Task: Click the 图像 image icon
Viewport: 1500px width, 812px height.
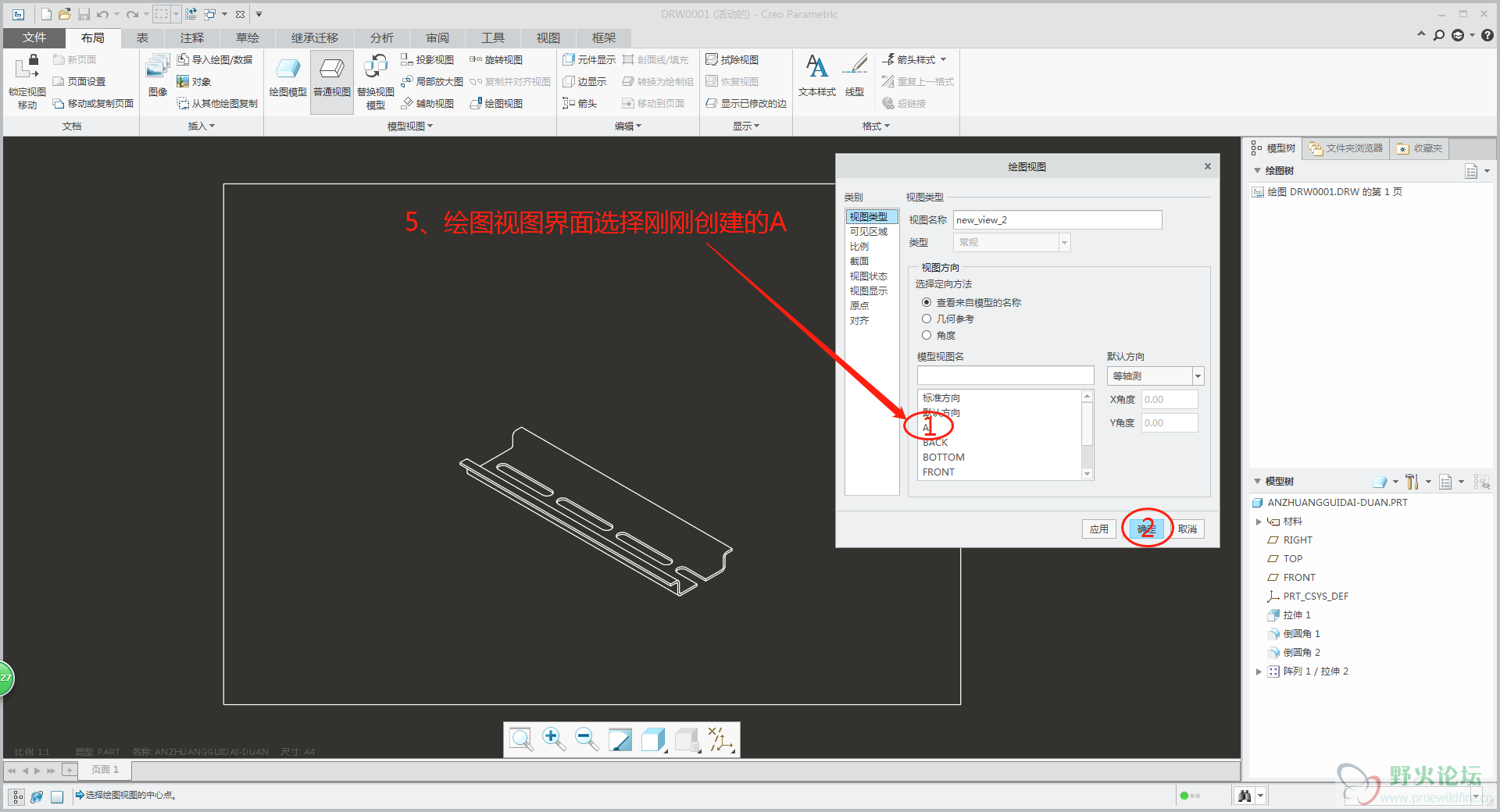Action: coord(158,76)
